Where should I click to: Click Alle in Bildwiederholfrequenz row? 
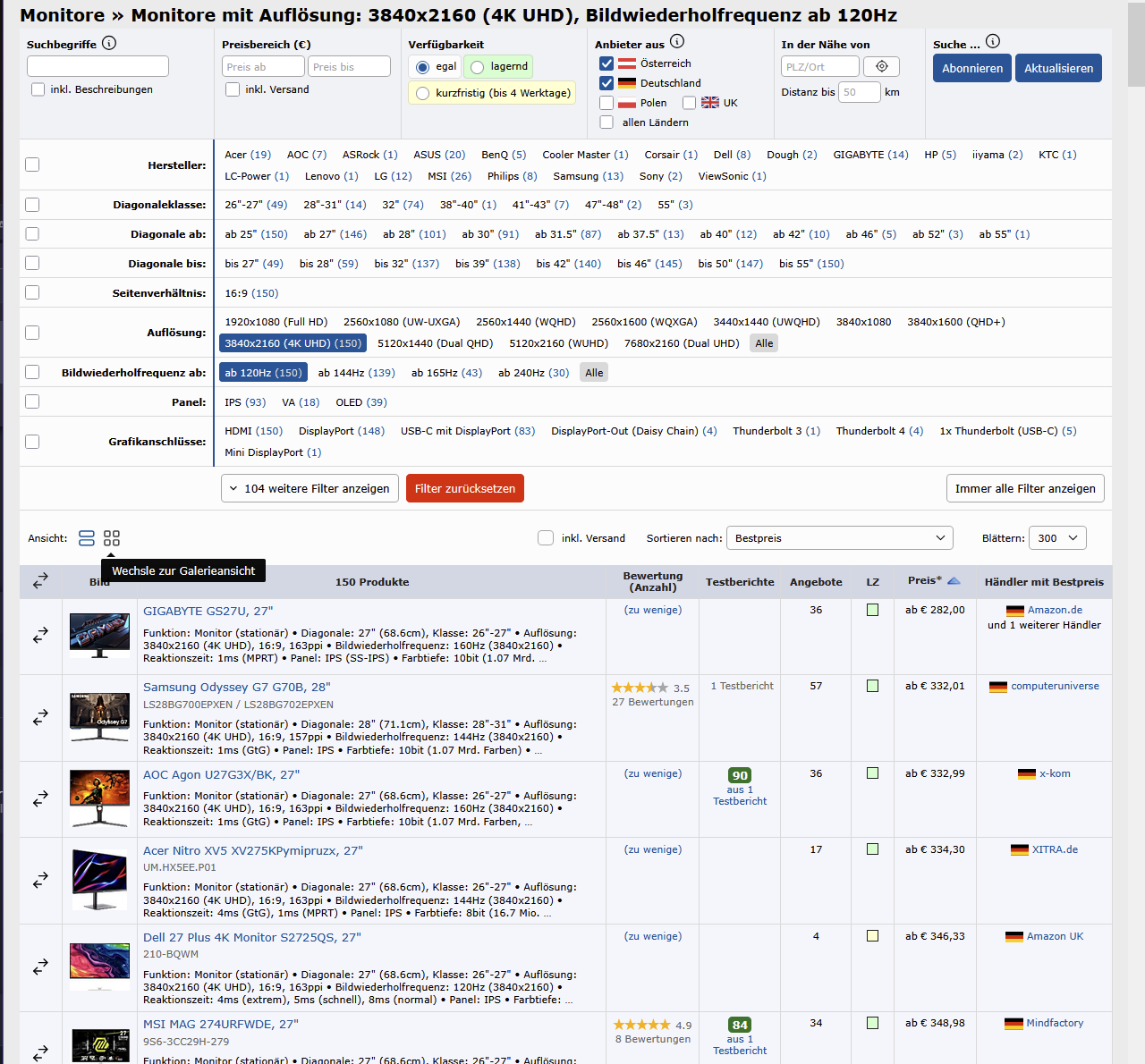[x=594, y=373]
